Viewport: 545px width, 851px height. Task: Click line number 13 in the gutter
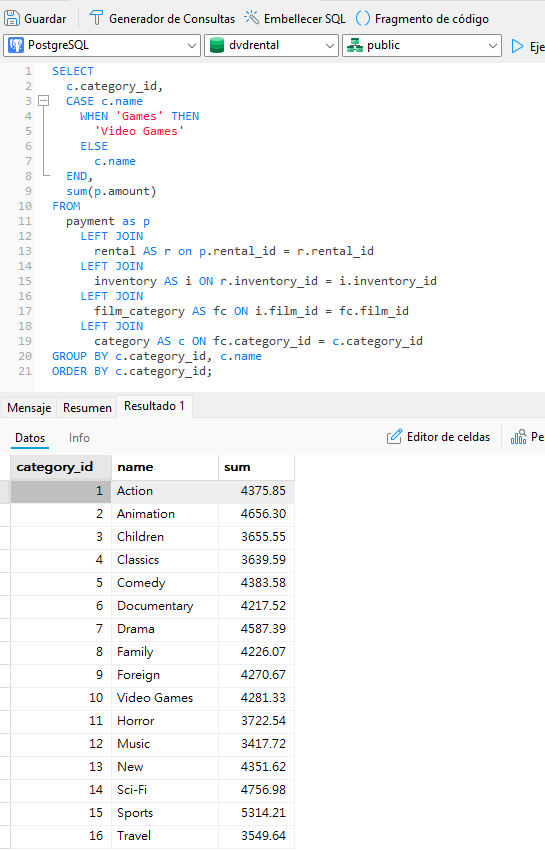(x=25, y=251)
